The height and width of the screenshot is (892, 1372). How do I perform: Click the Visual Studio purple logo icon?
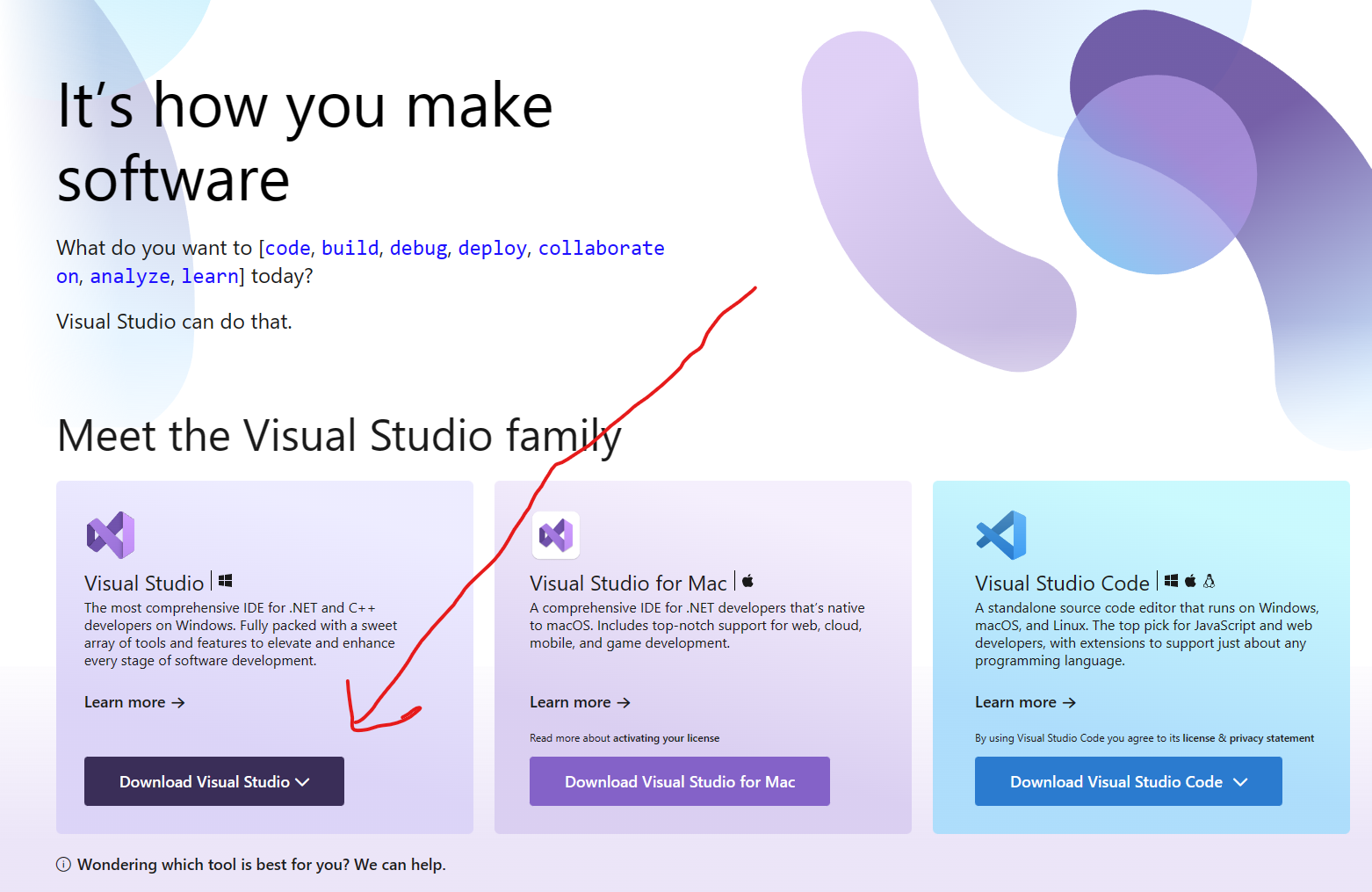click(111, 534)
